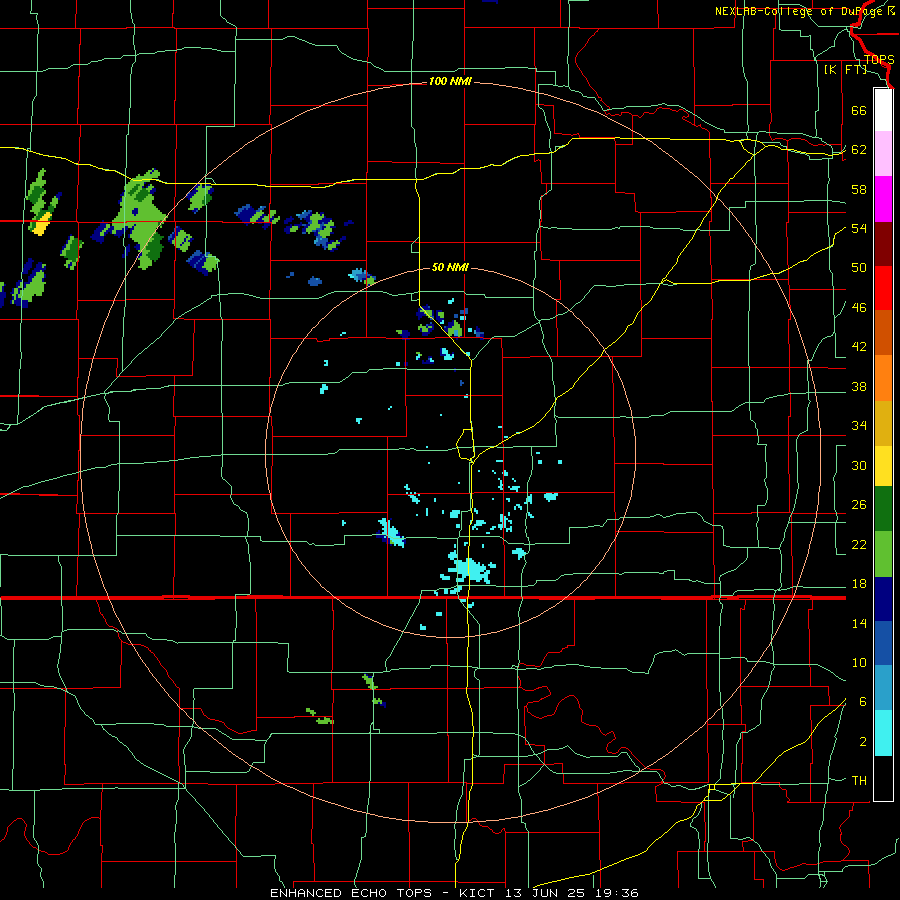
Task: Click the navy blue legend color band
Action: (883, 599)
